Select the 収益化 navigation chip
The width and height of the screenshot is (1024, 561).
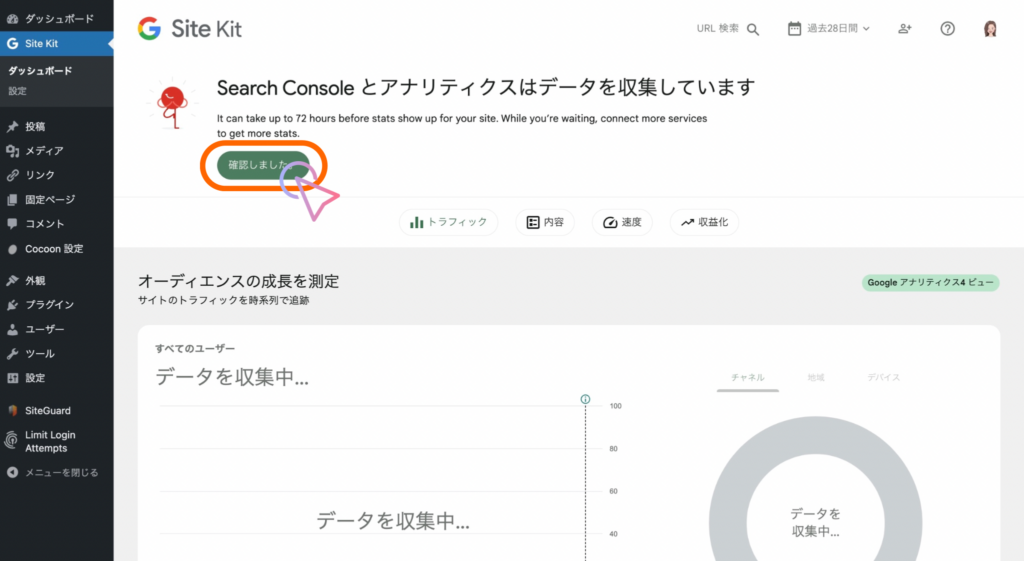pos(704,222)
